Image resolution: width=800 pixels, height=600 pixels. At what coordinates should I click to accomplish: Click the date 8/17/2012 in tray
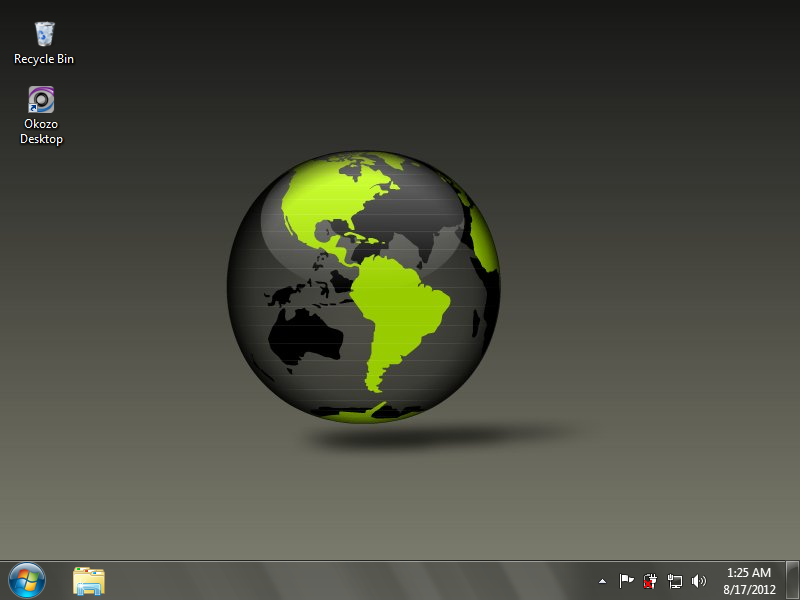[x=749, y=589]
